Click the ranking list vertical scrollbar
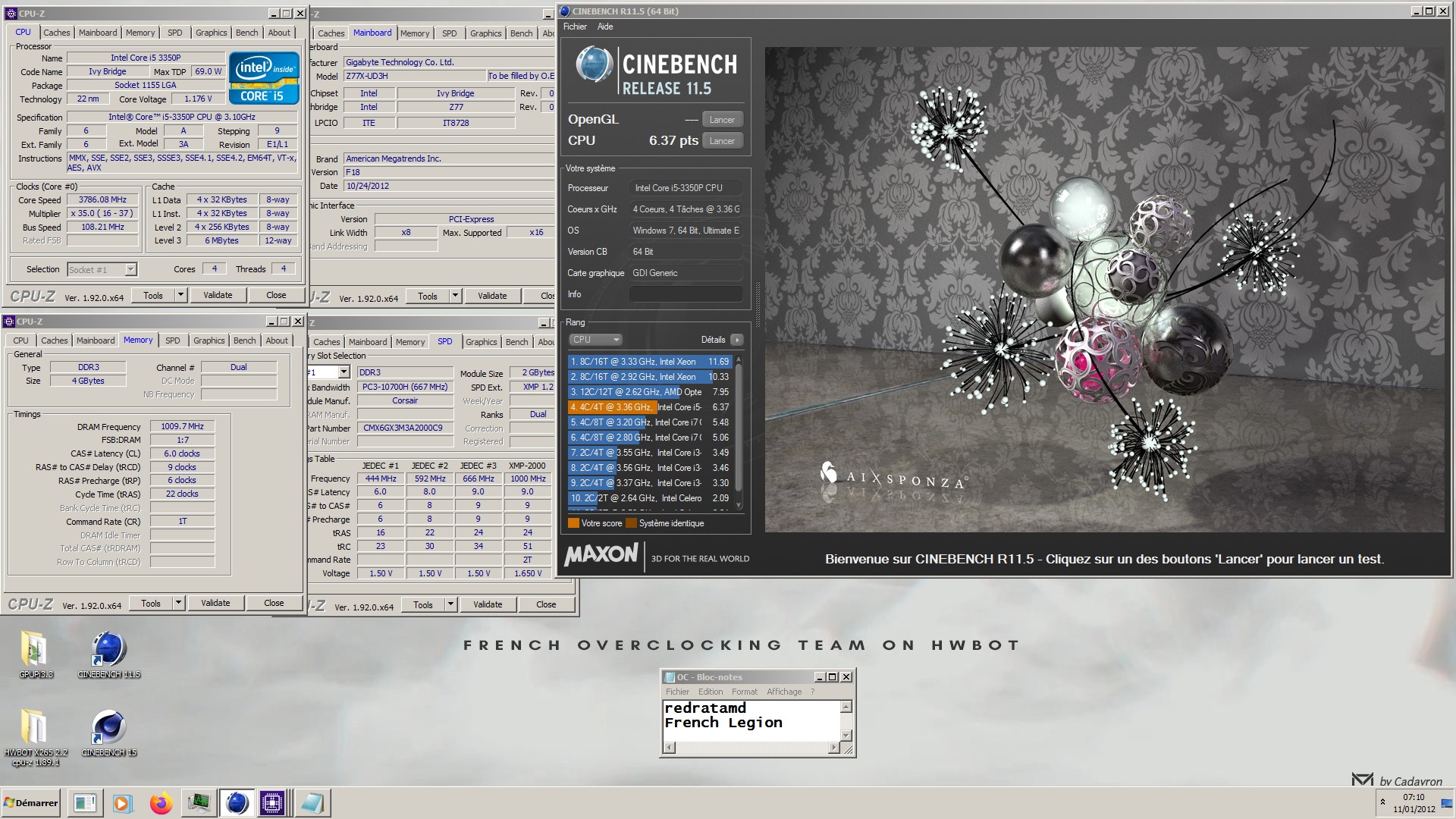The width and height of the screenshot is (1456, 819). click(739, 431)
